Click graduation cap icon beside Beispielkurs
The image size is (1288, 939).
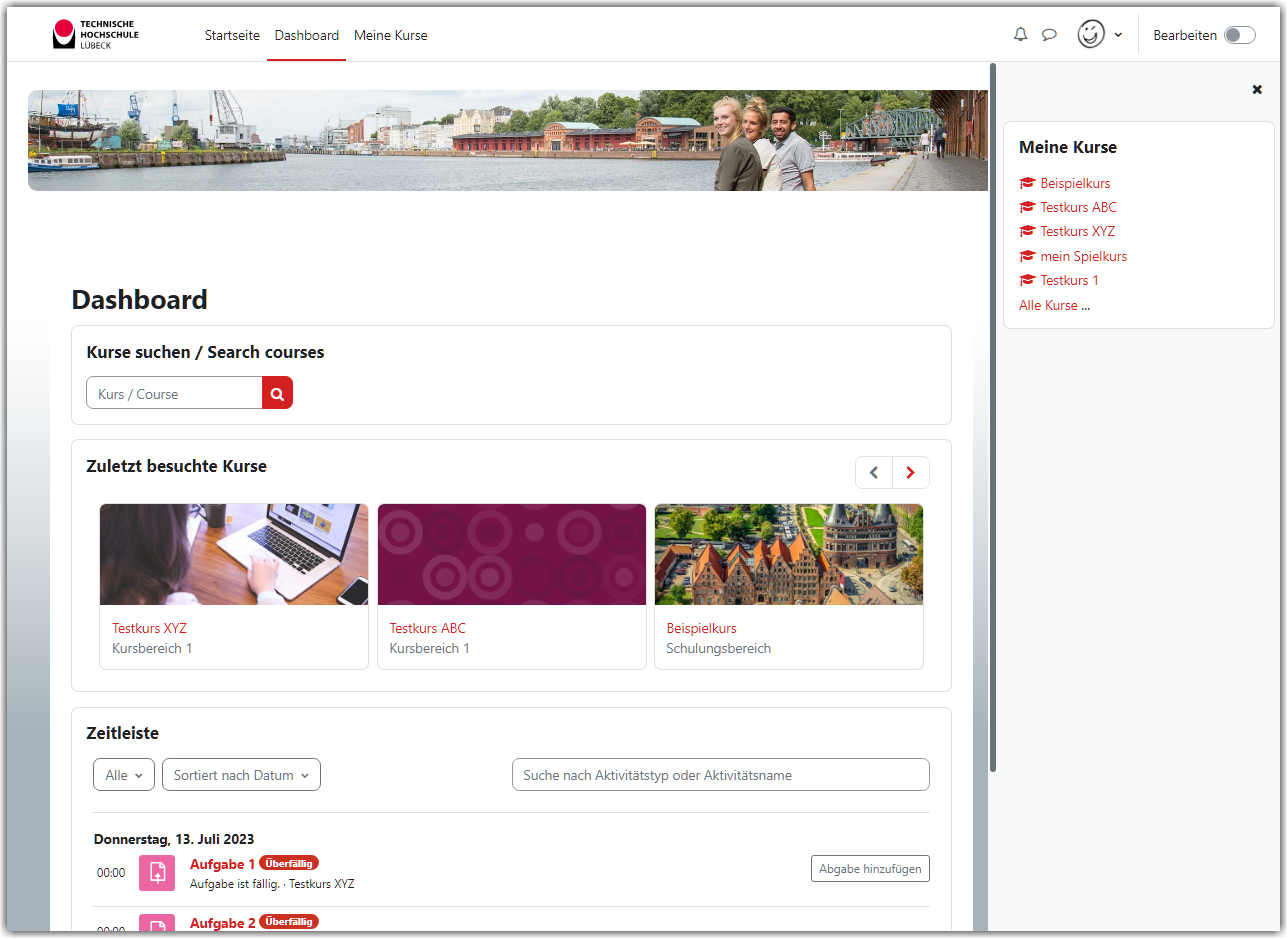pos(1027,183)
